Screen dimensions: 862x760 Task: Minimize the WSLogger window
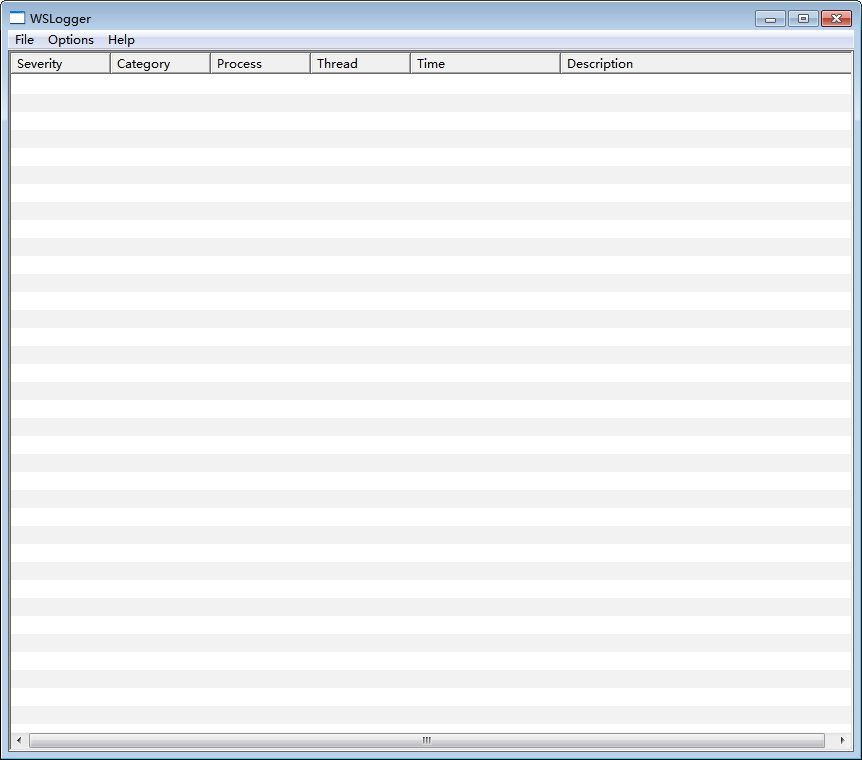[x=770, y=19]
